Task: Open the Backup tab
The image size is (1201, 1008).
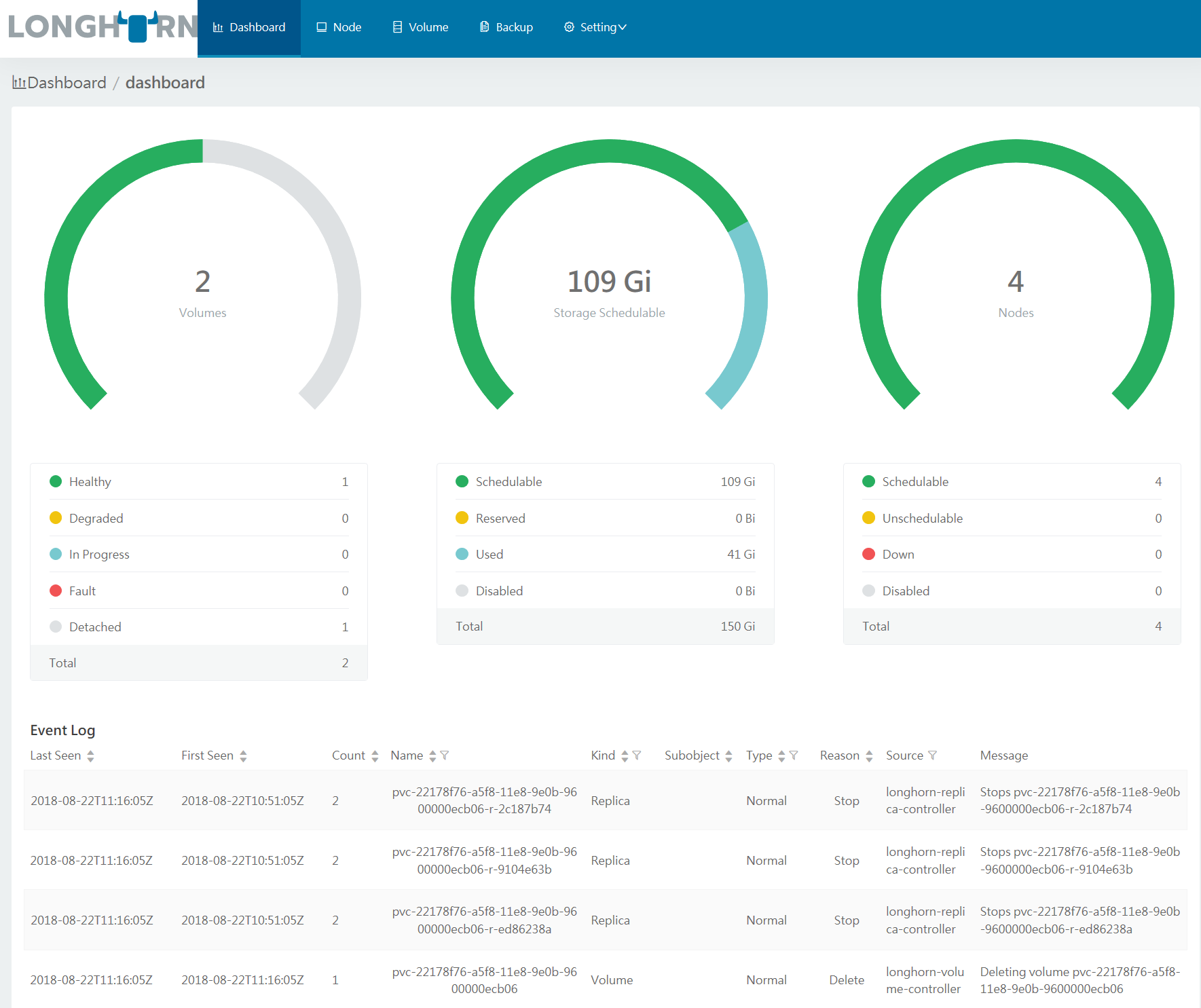Action: point(506,26)
